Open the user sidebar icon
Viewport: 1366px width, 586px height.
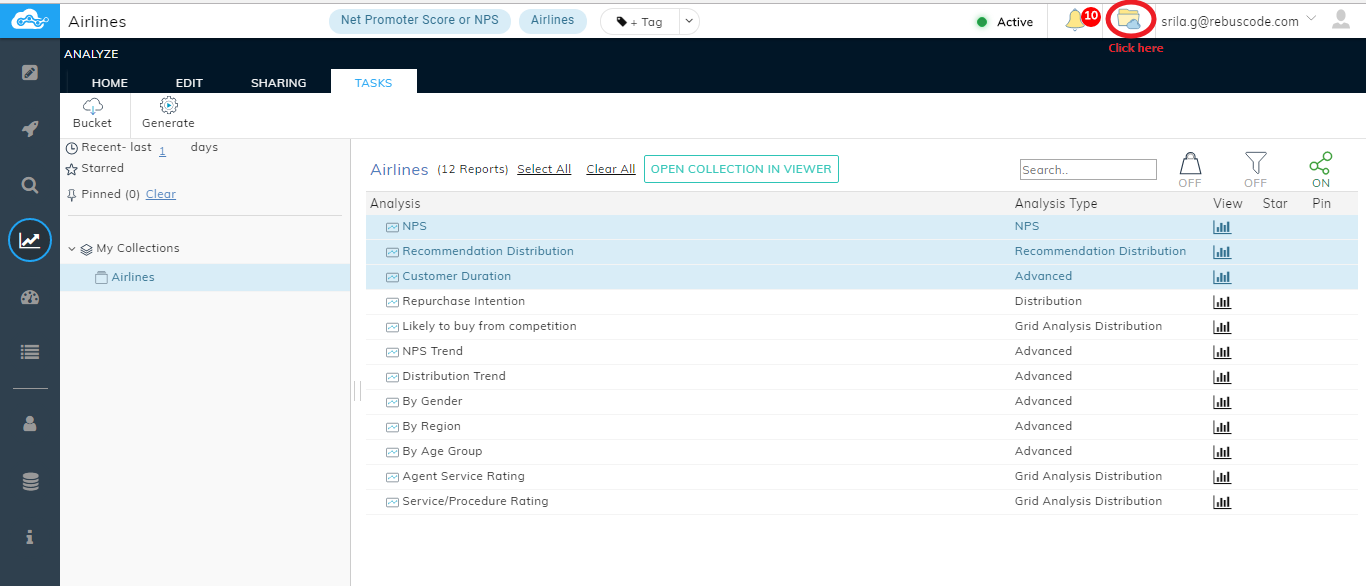point(30,424)
